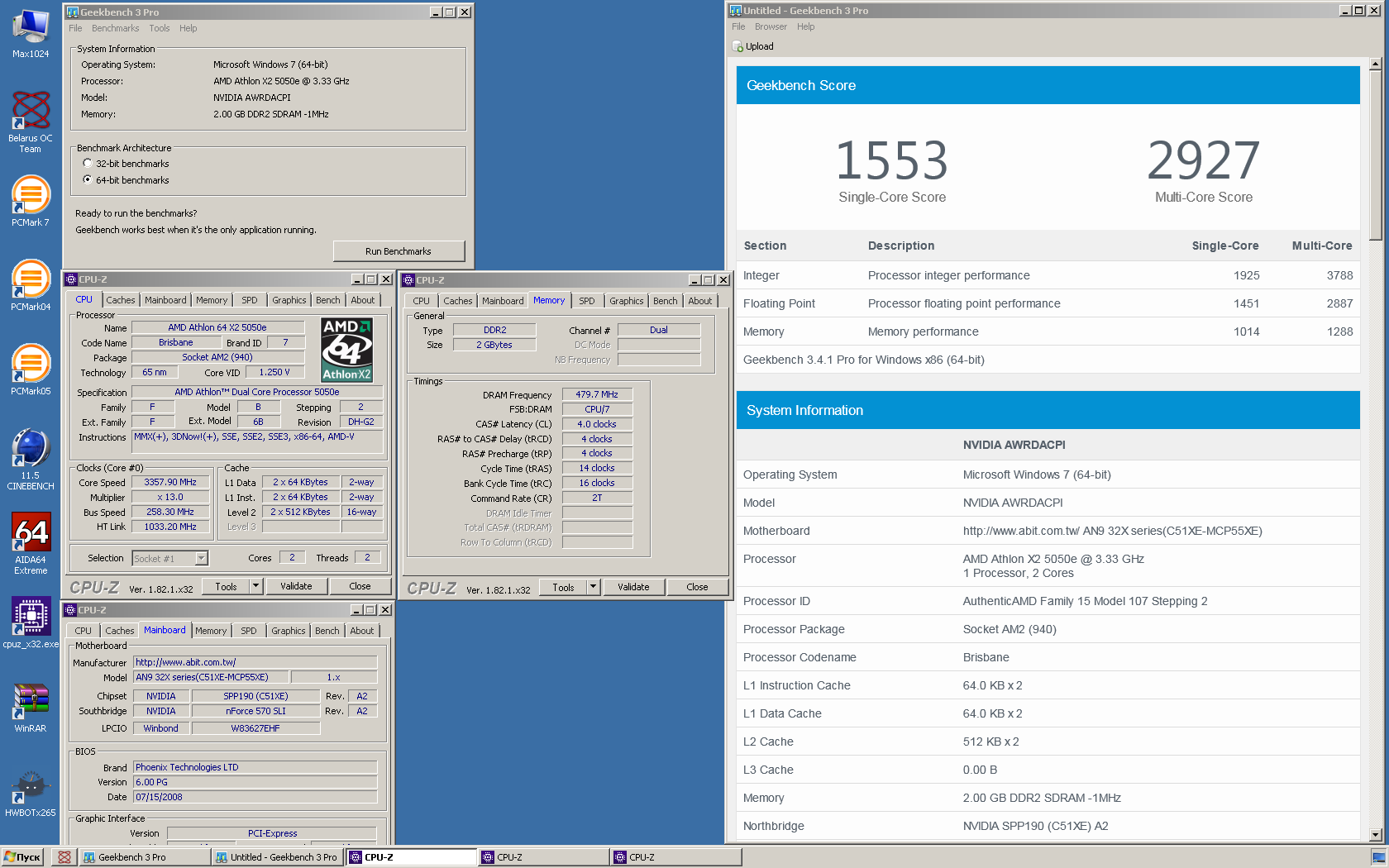1389x868 pixels.
Task: Launch WinRAR from desktop
Action: pyautogui.click(x=31, y=707)
